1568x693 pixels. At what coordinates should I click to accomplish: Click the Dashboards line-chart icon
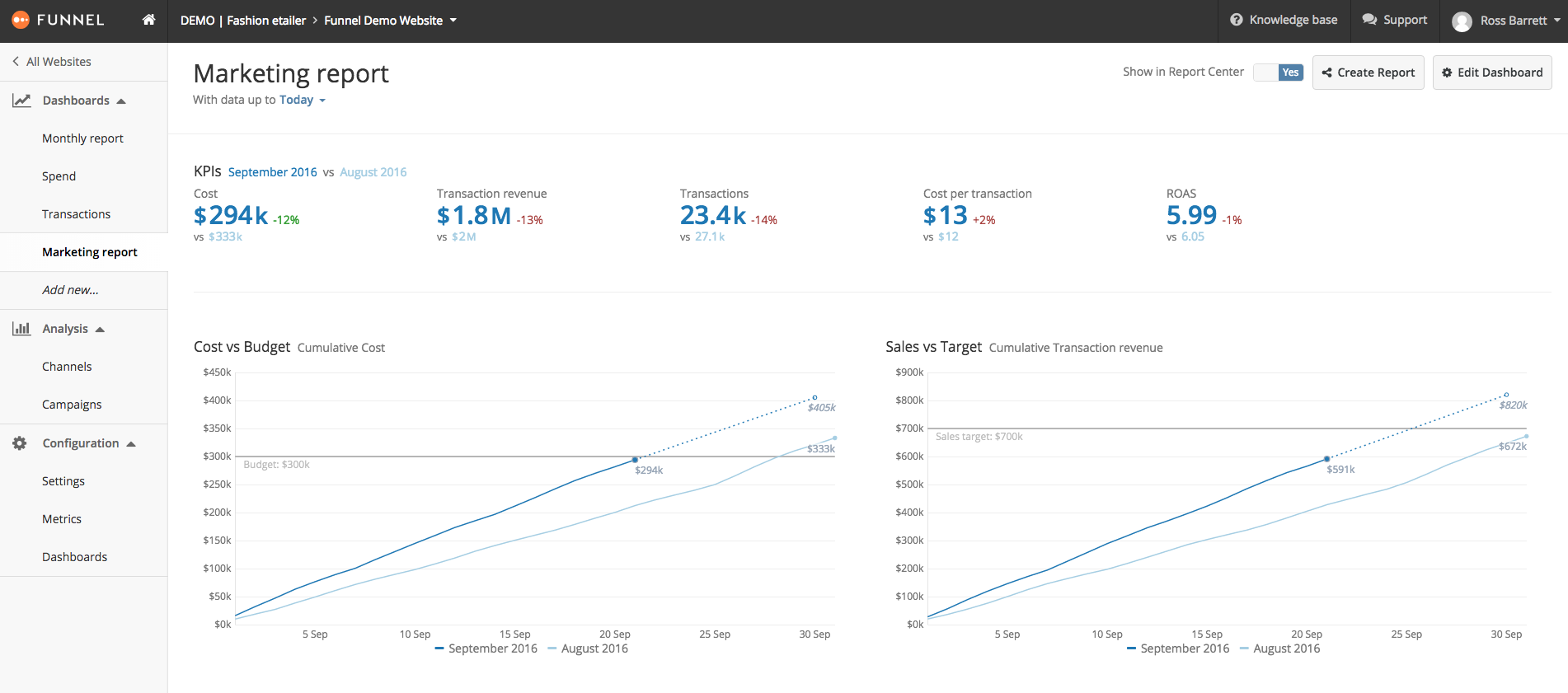point(21,101)
